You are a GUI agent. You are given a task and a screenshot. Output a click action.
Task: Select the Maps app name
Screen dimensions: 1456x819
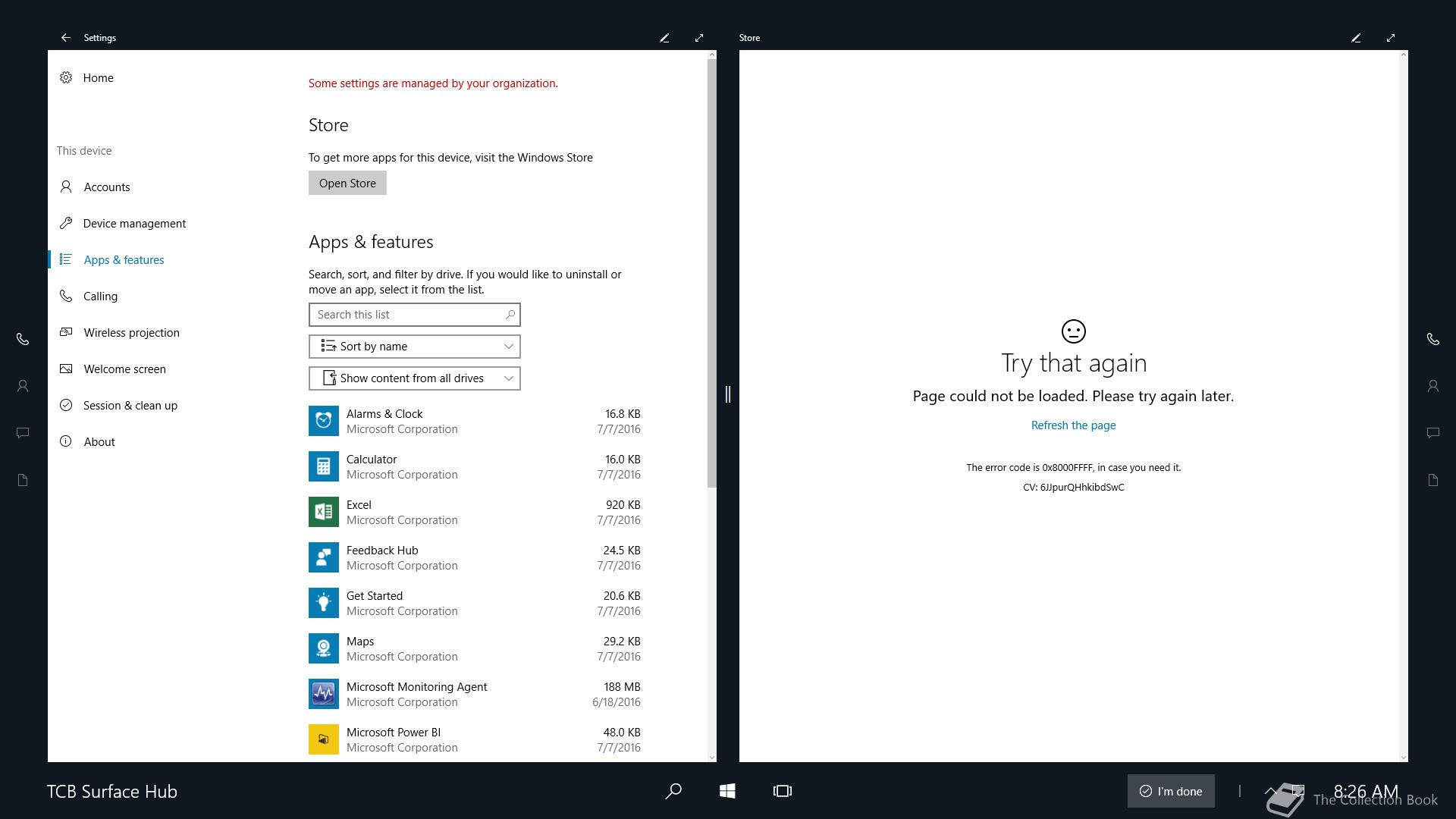click(360, 642)
